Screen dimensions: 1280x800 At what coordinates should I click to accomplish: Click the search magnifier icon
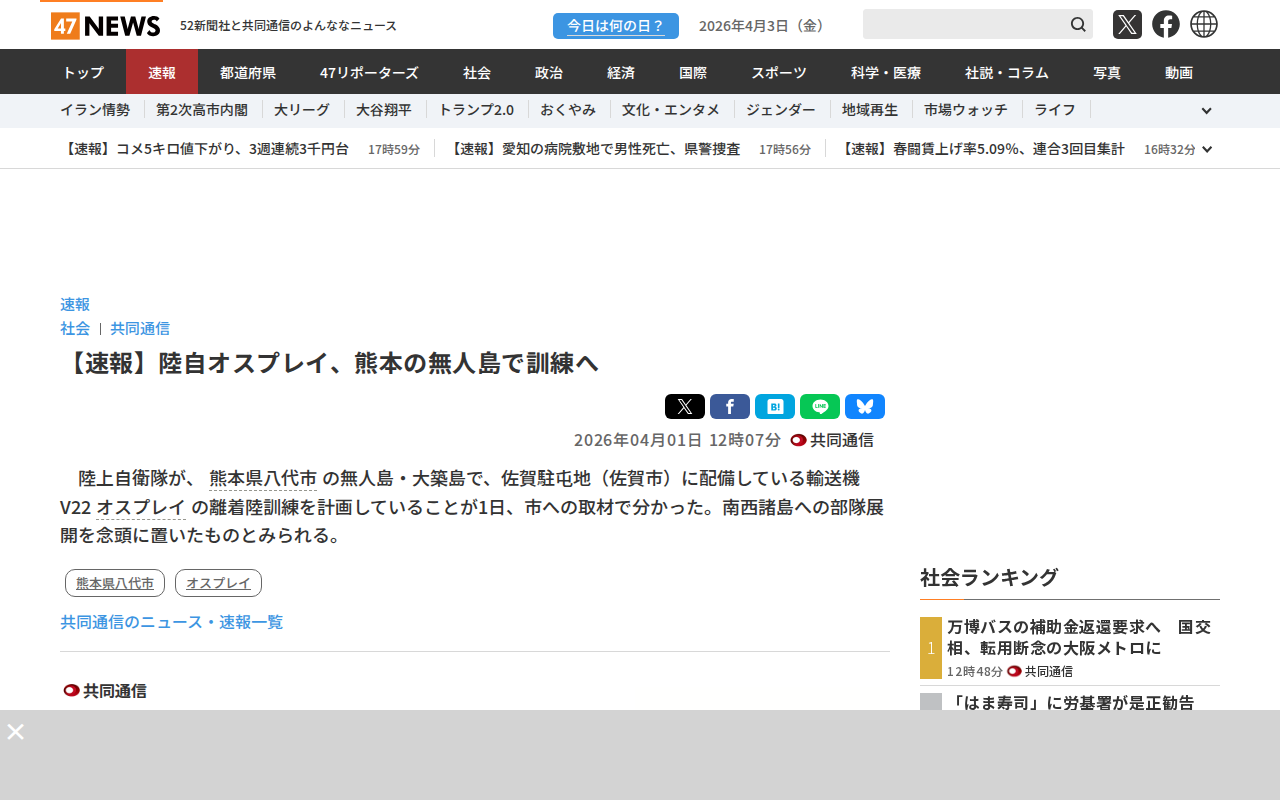(1078, 24)
